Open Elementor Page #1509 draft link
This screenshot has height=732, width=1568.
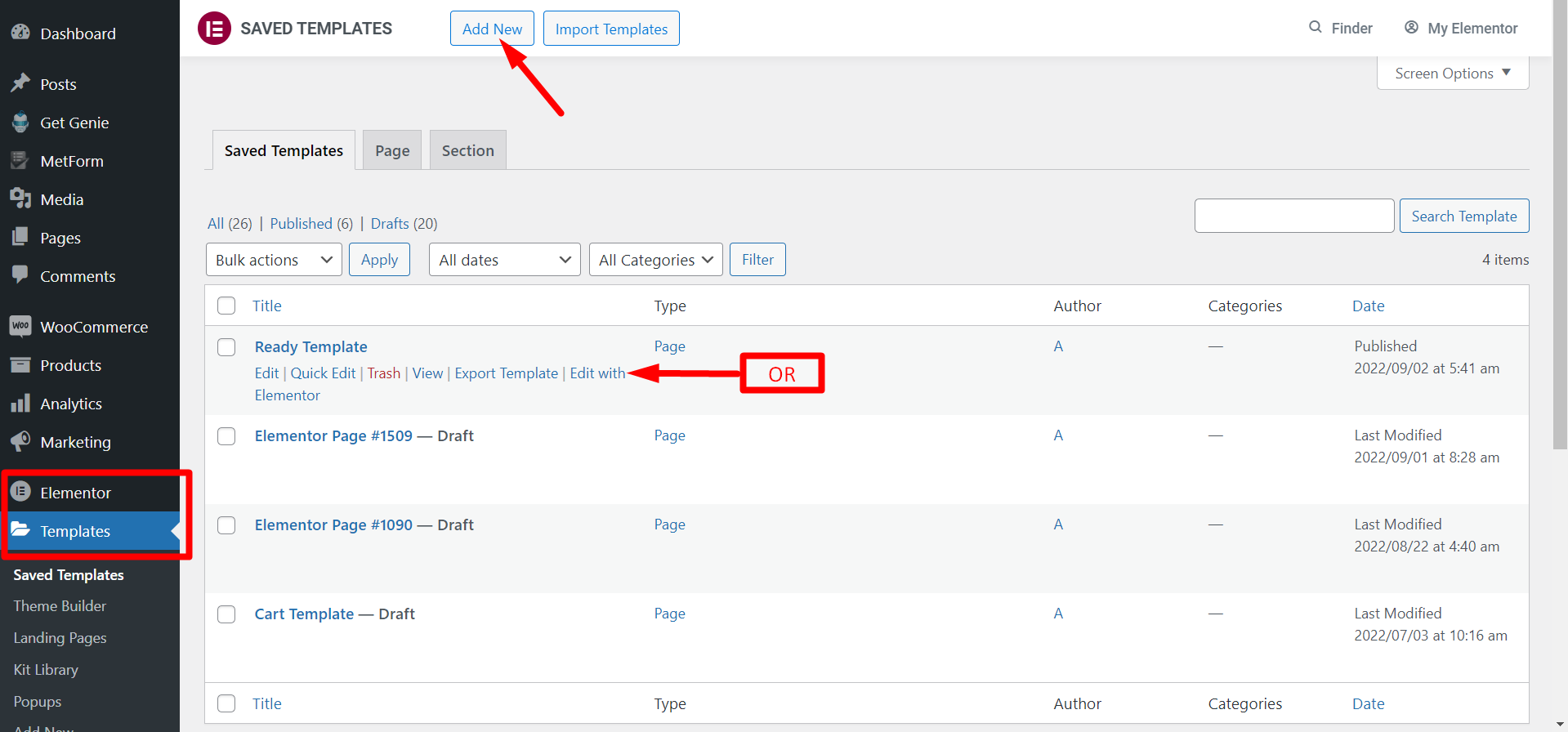333,436
